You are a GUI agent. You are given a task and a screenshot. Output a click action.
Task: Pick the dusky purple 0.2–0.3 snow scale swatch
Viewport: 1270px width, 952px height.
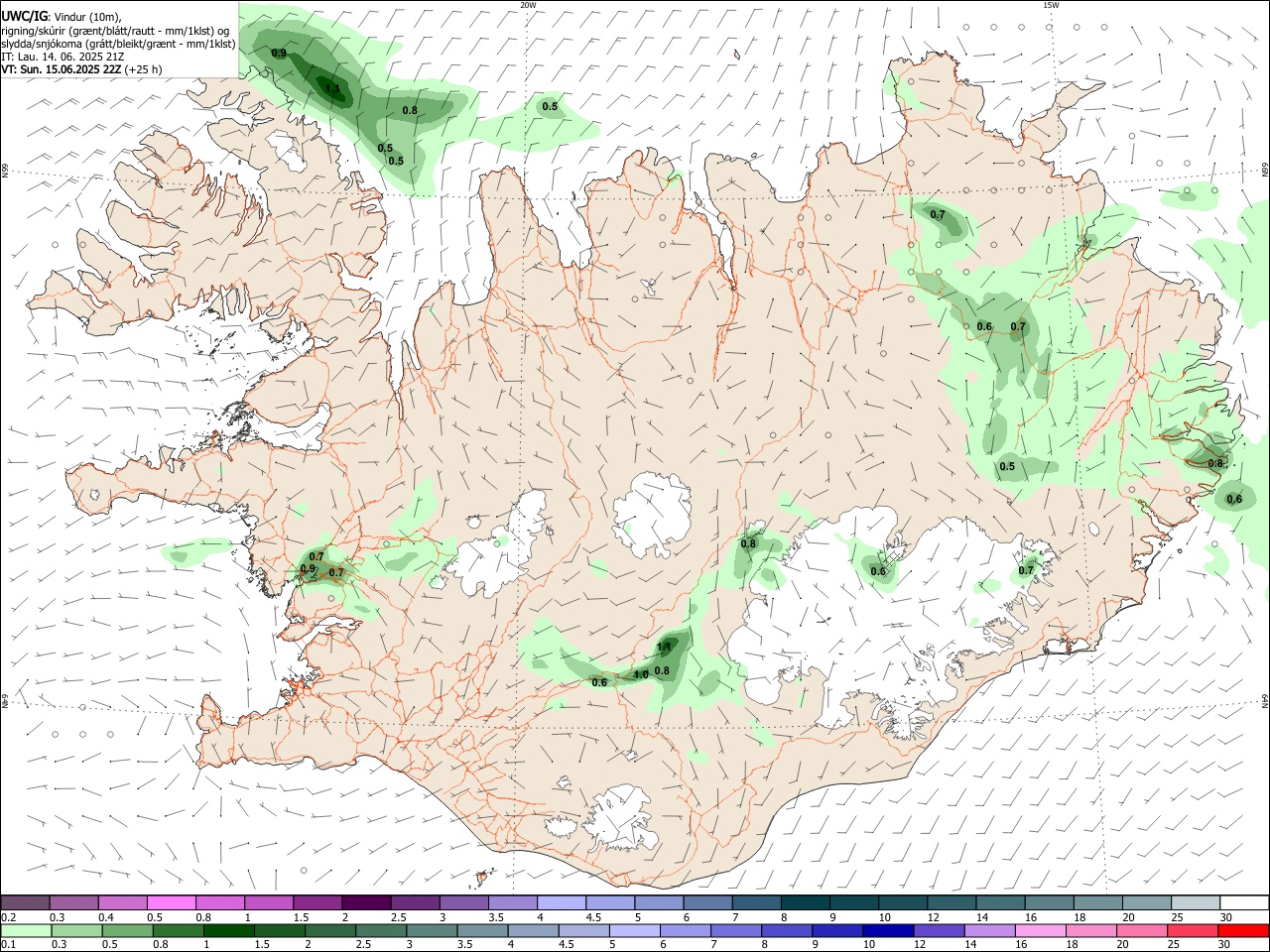coord(25,902)
